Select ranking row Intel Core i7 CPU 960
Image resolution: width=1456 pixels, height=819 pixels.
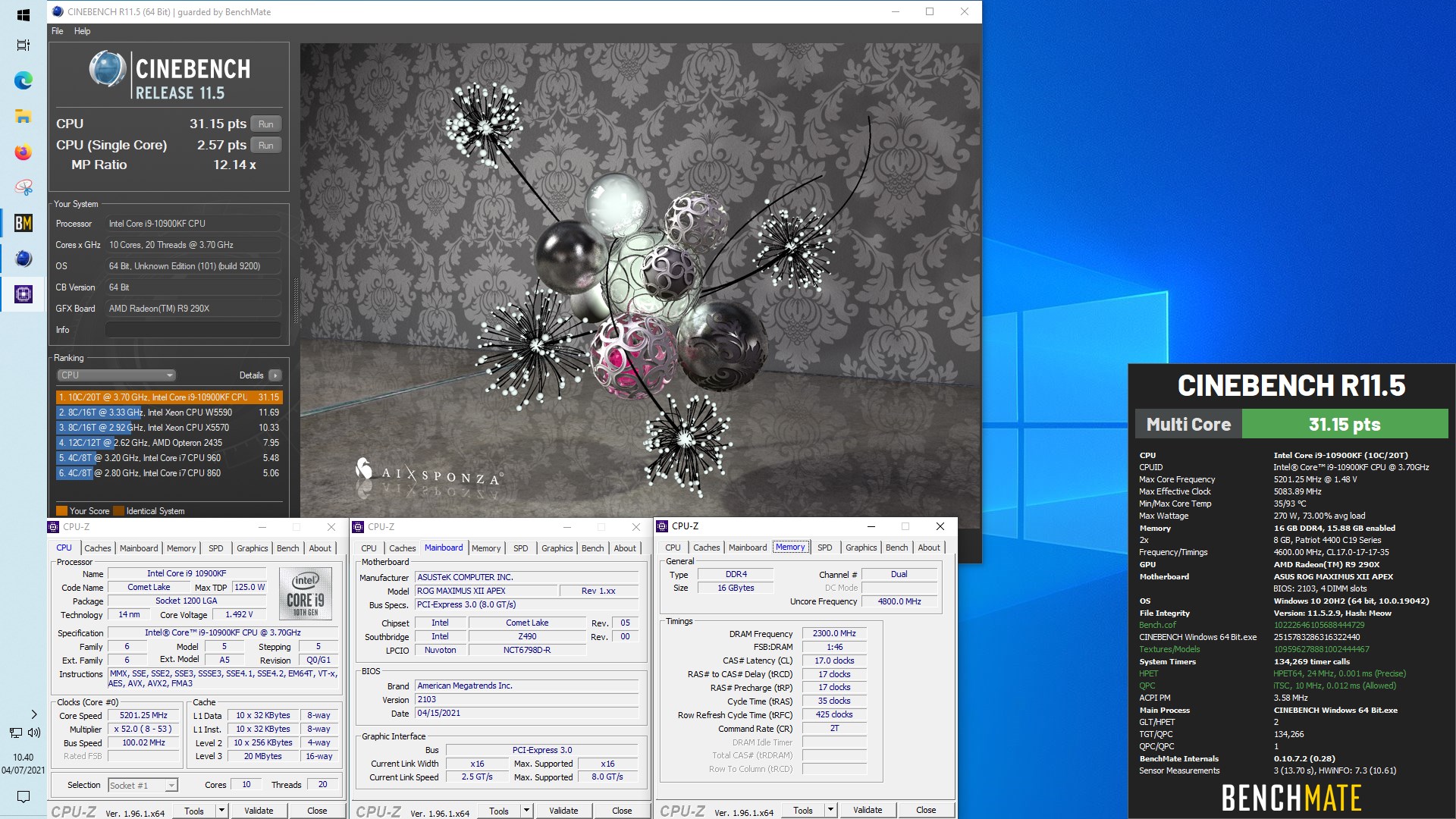[169, 458]
